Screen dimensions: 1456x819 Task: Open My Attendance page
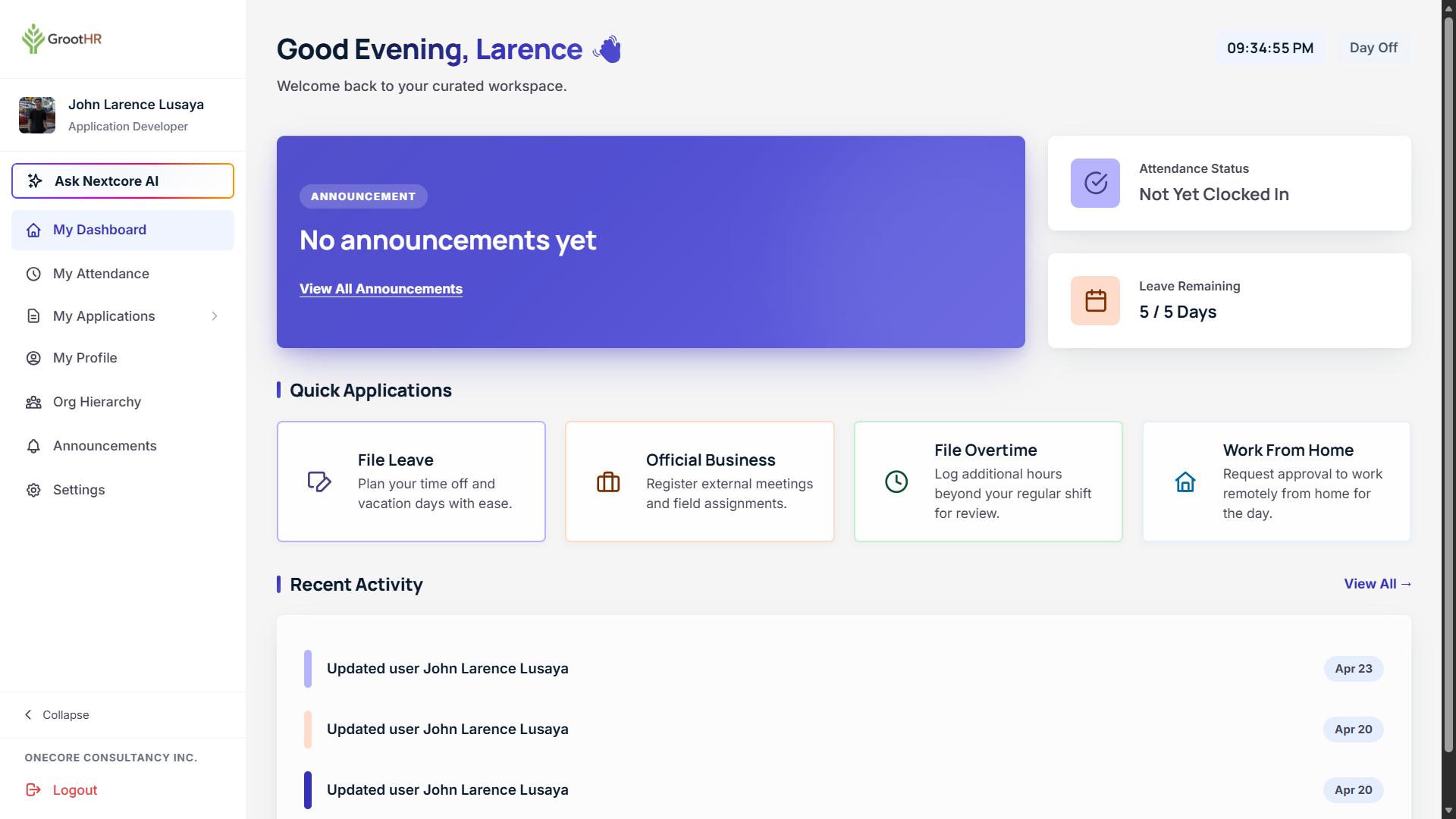123,274
